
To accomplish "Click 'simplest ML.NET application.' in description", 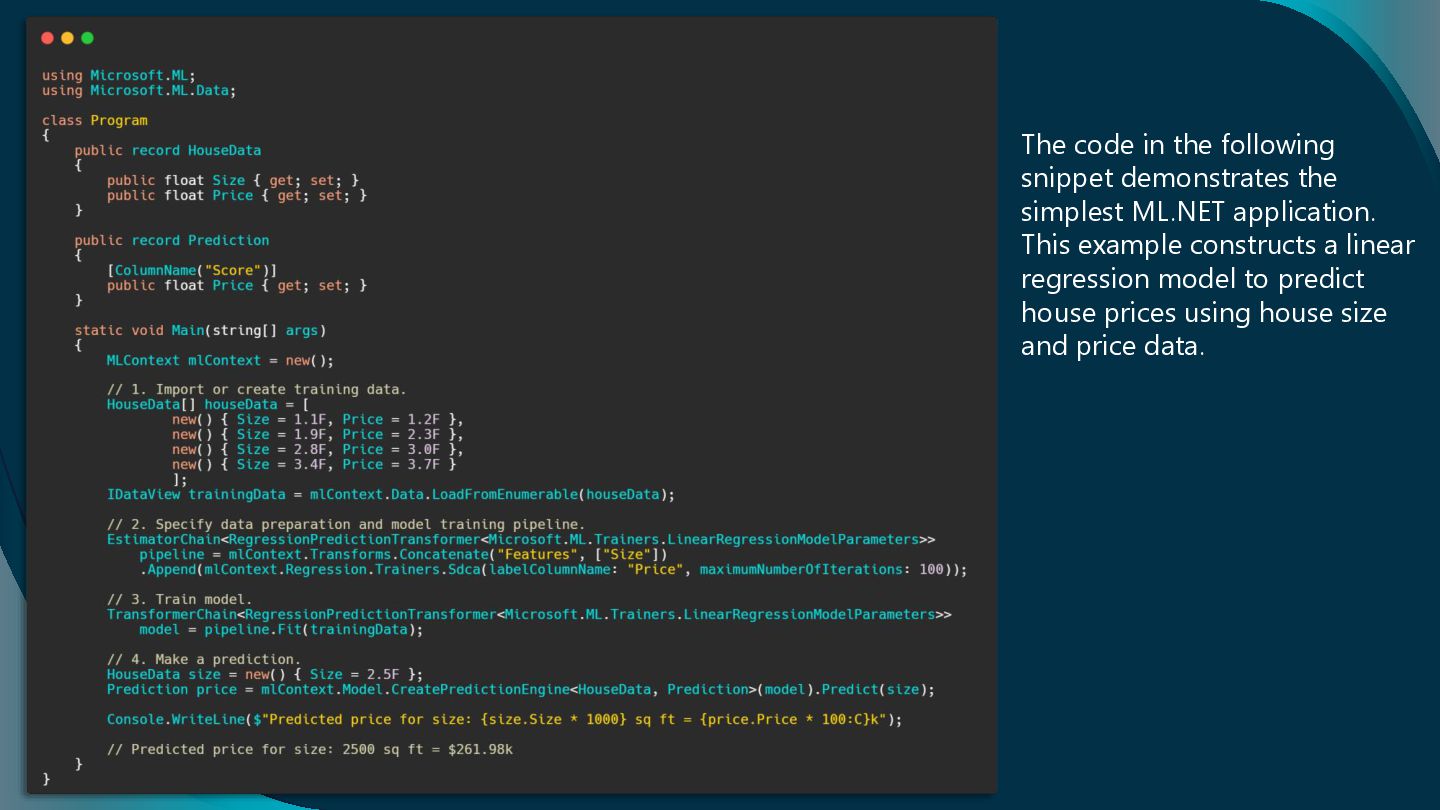I will tap(1199, 212).
